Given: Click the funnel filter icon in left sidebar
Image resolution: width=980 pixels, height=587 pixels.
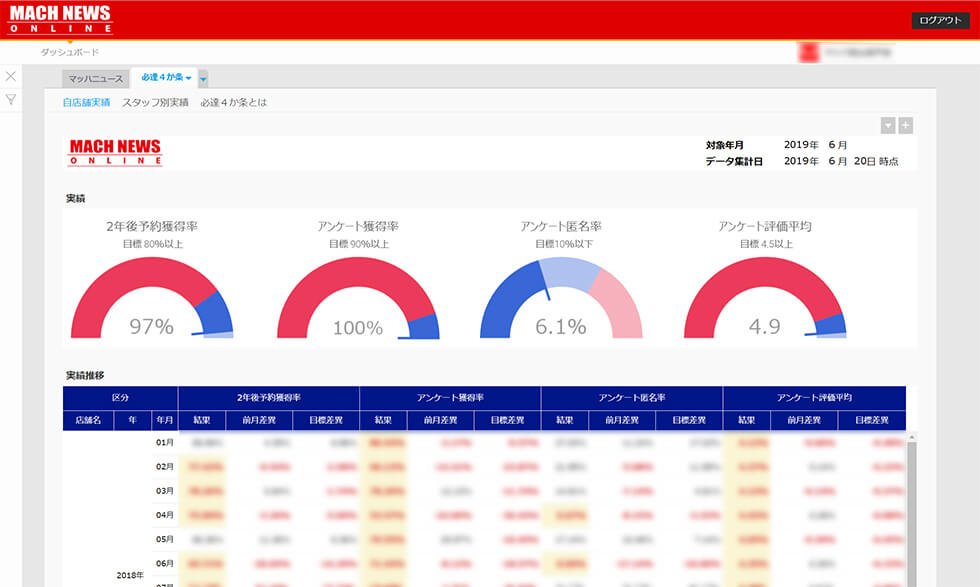Looking at the screenshot, I should (x=10, y=95).
